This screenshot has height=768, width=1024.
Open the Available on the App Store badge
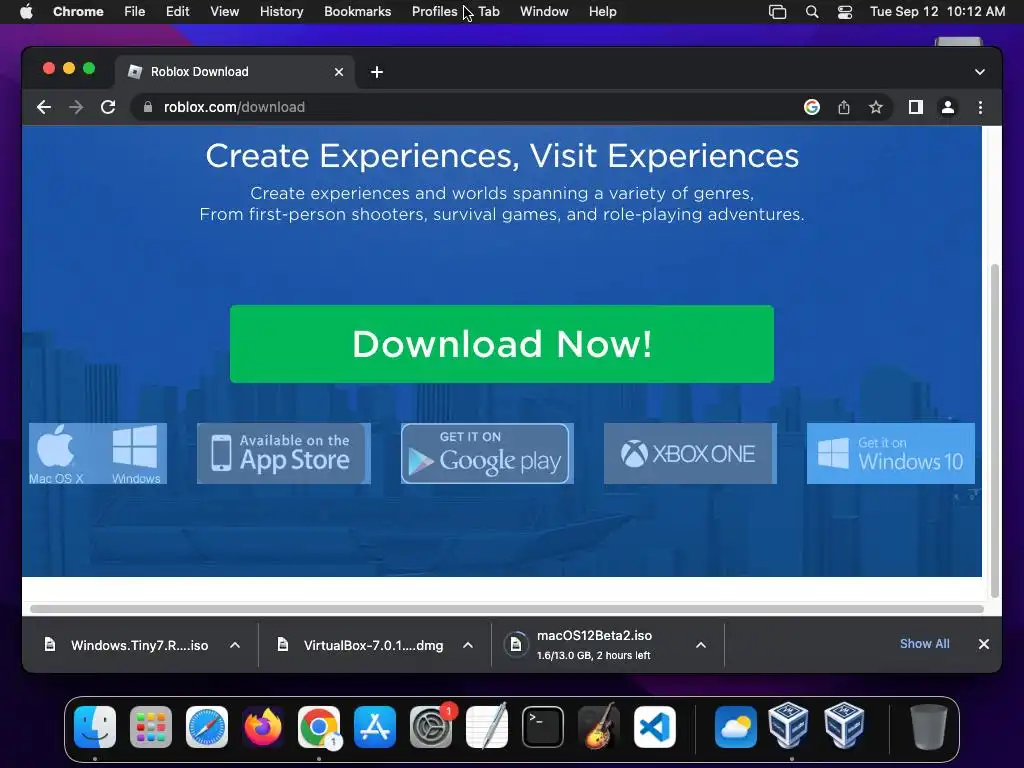283,454
